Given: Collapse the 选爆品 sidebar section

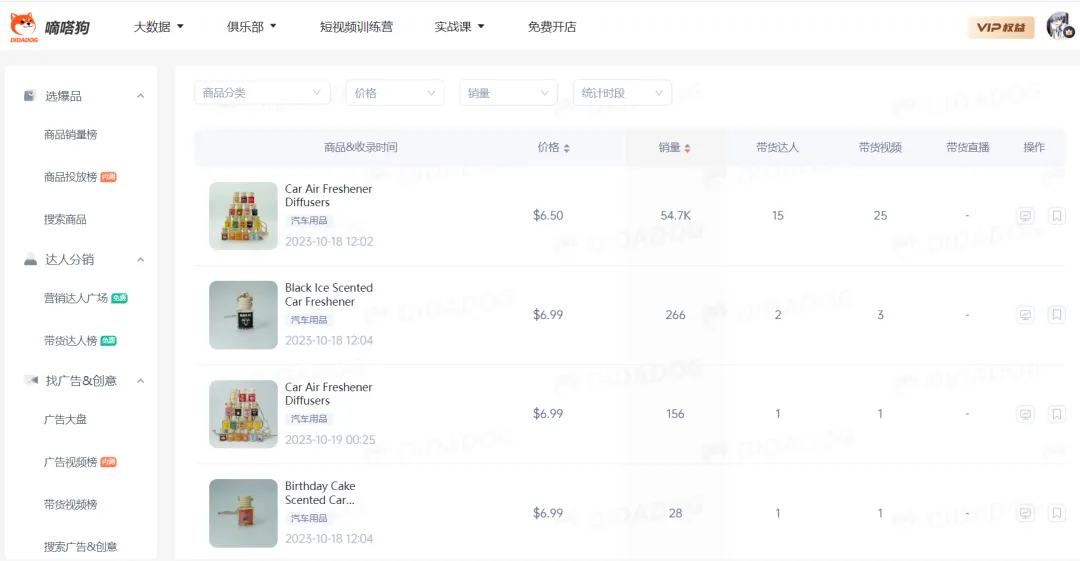Looking at the screenshot, I should coord(141,96).
